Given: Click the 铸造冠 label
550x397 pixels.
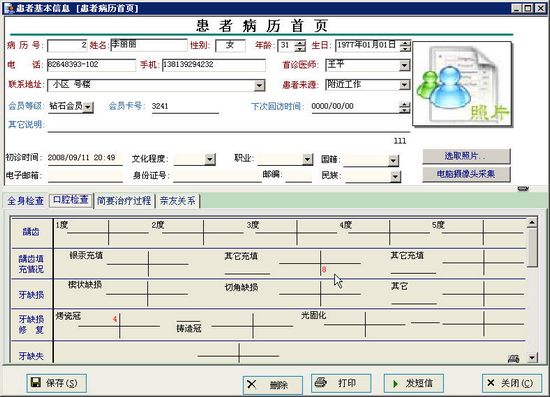Looking at the screenshot, I should point(189,329).
